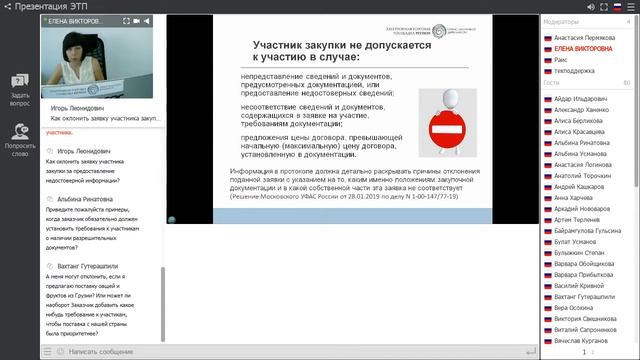The width and height of the screenshot is (640, 360).
Task: Go to next page of the participants list
Action: [593, 352]
